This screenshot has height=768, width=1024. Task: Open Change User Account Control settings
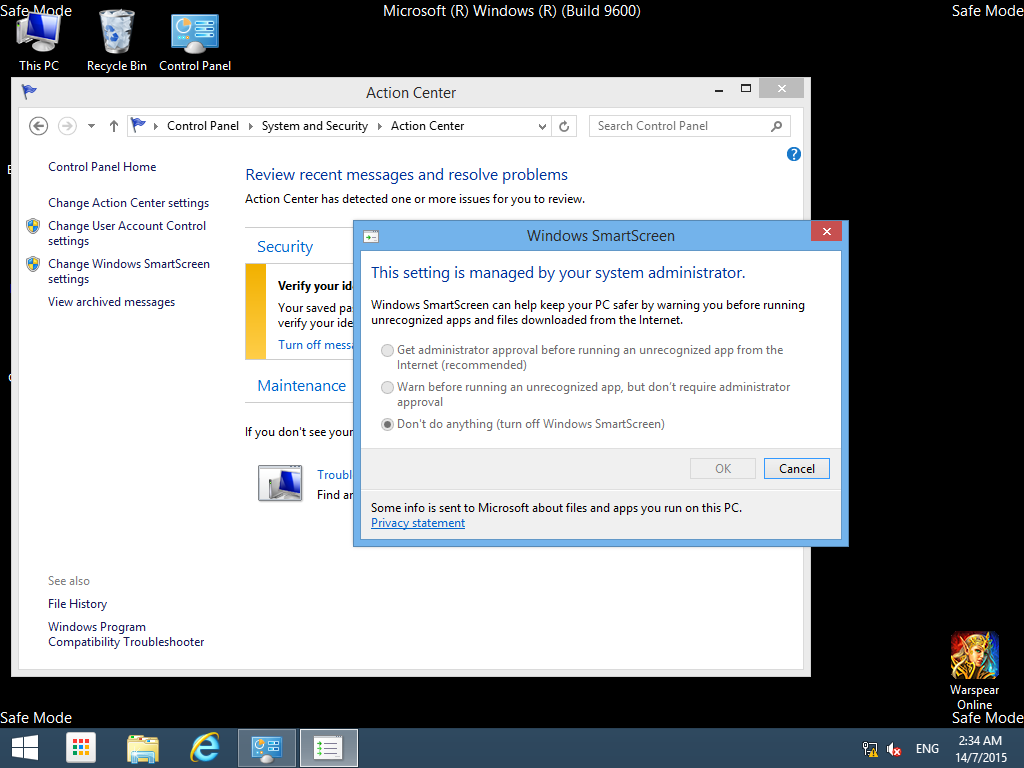click(127, 233)
